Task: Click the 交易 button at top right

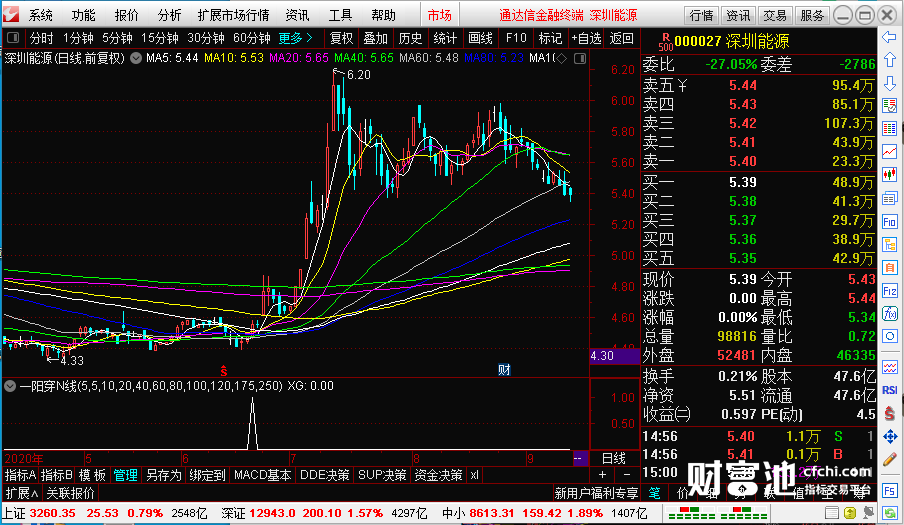Action: 775,16
